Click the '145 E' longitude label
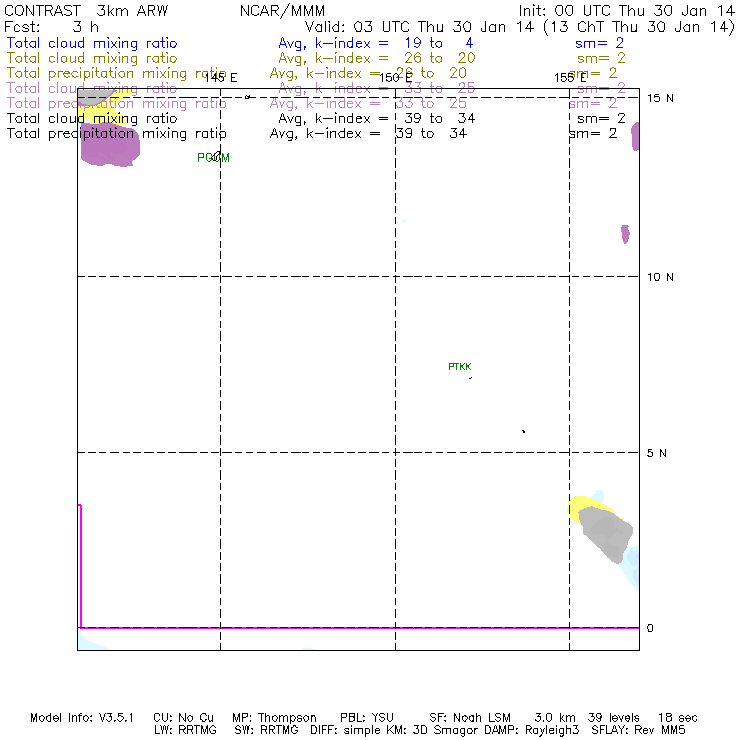 click(220, 78)
